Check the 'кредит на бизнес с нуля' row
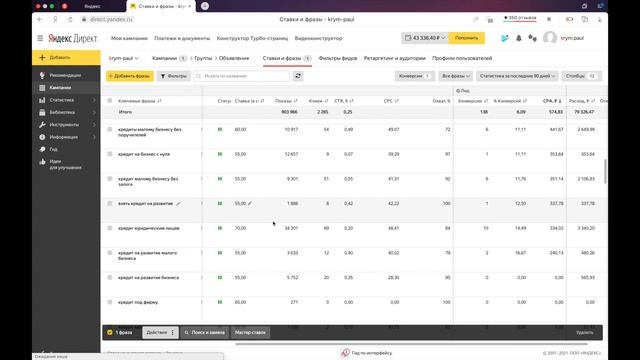Image resolution: width=640 pixels, height=360 pixels. pos(110,154)
